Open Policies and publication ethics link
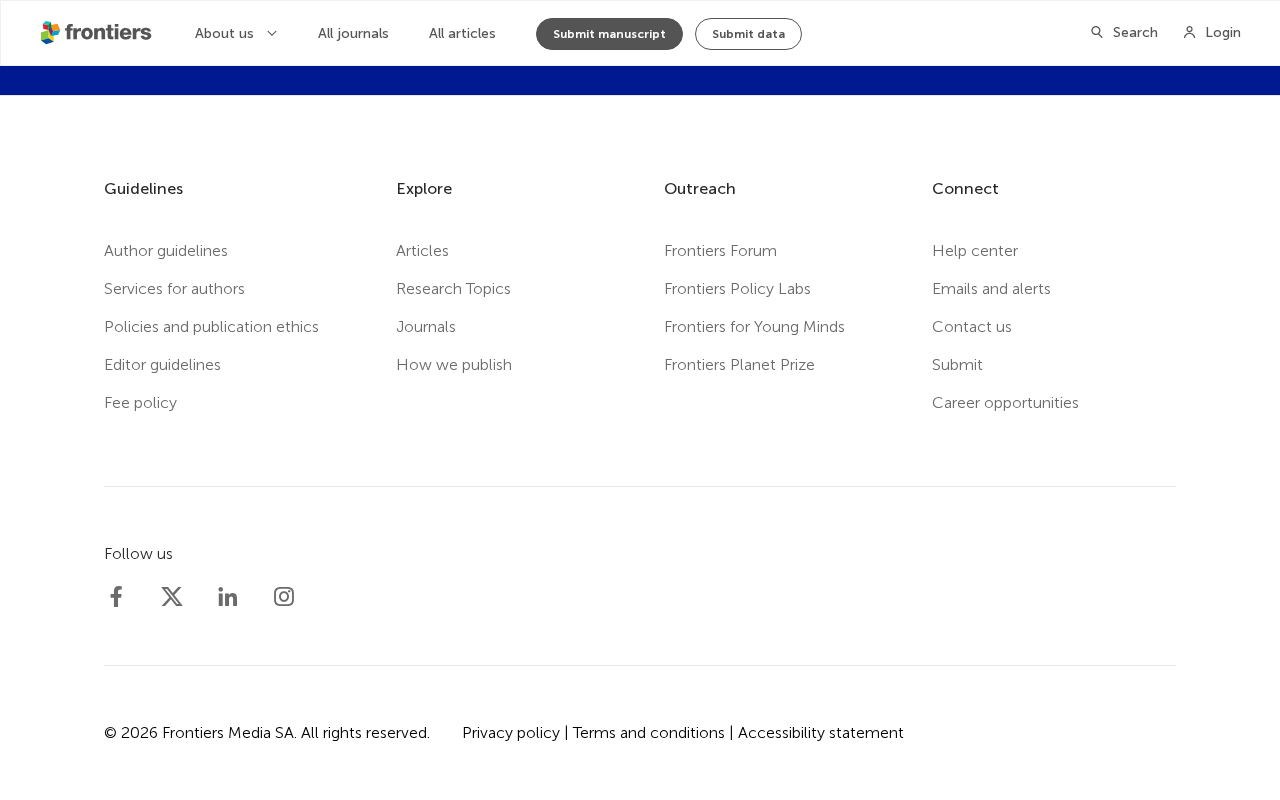The image size is (1280, 800). [x=211, y=327]
